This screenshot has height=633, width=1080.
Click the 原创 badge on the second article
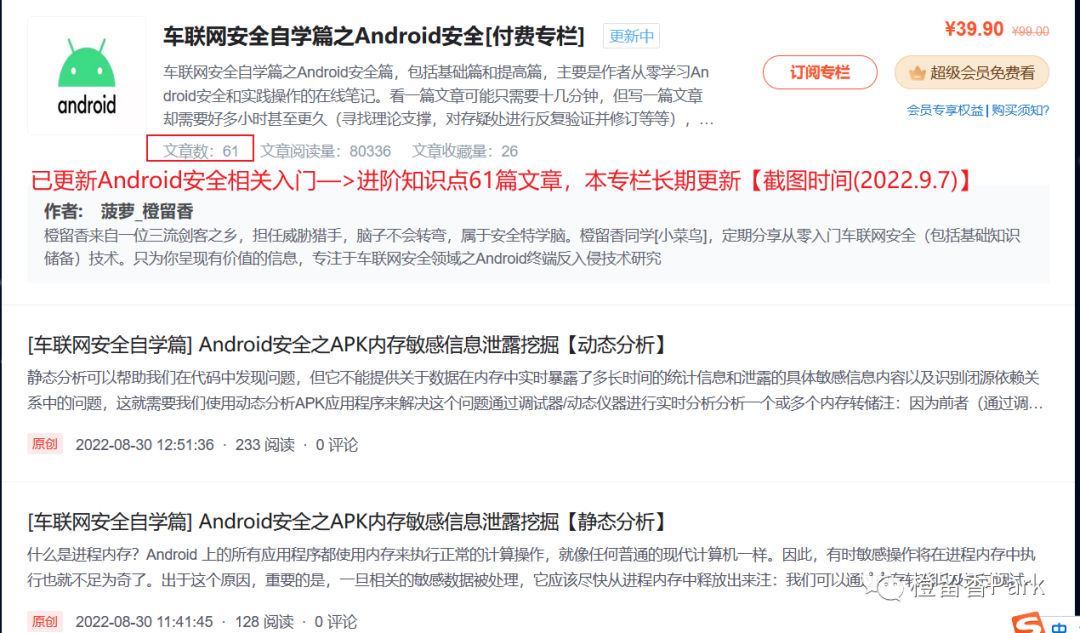click(44, 621)
